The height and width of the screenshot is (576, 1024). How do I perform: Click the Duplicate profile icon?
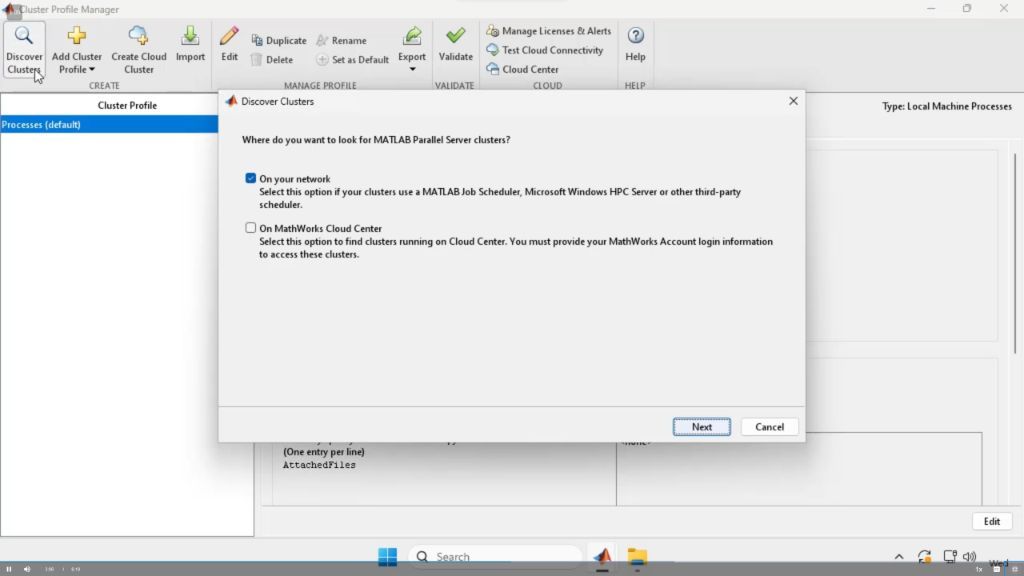pyautogui.click(x=256, y=40)
